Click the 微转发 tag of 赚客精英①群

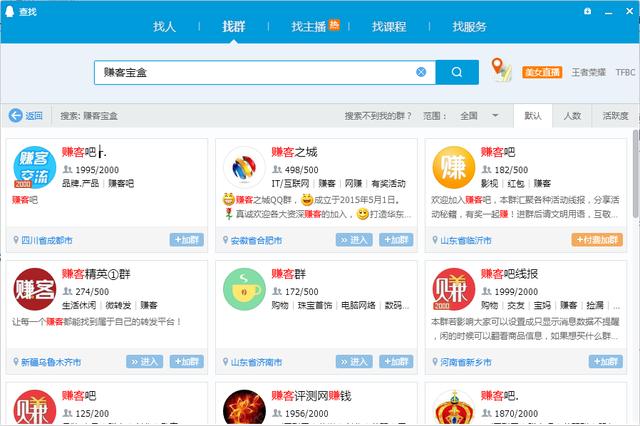click(118, 305)
